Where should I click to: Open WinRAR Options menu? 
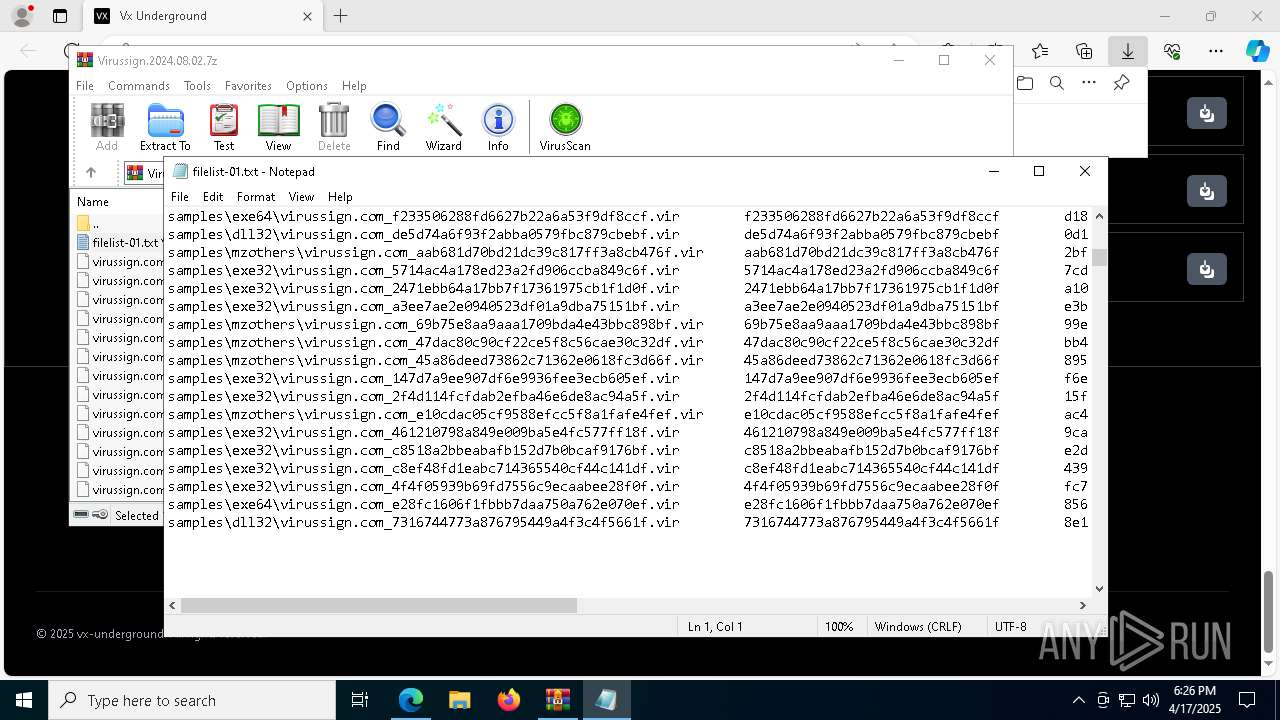click(307, 86)
